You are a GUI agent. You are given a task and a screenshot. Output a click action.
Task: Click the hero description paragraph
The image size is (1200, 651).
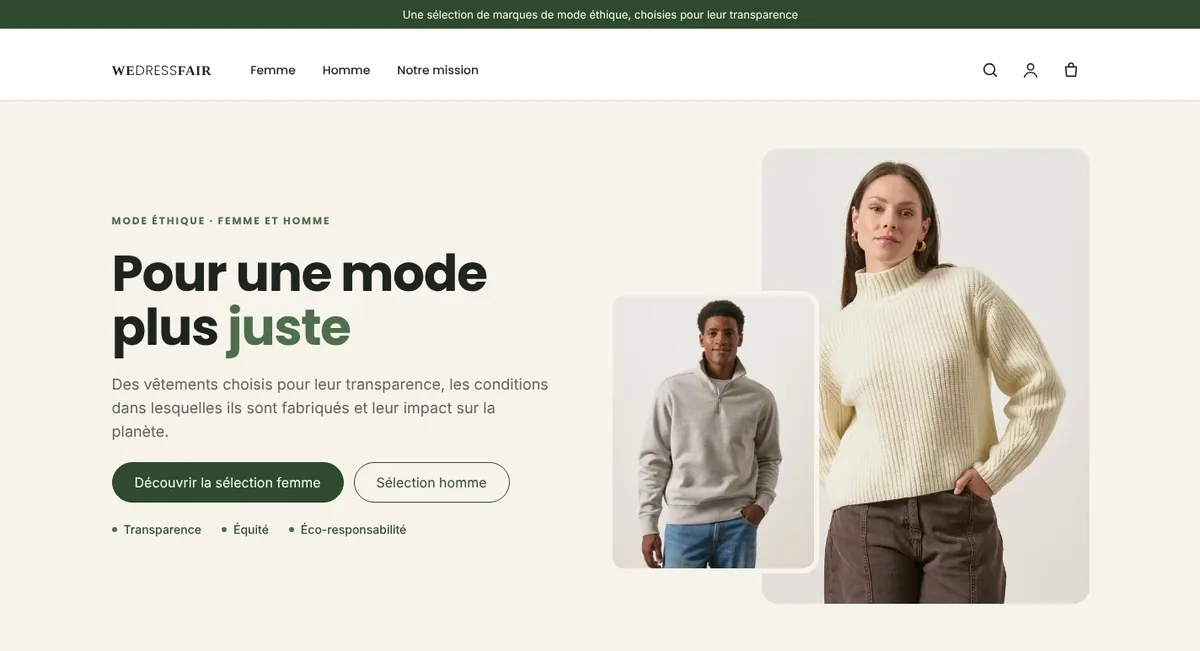[330, 408]
